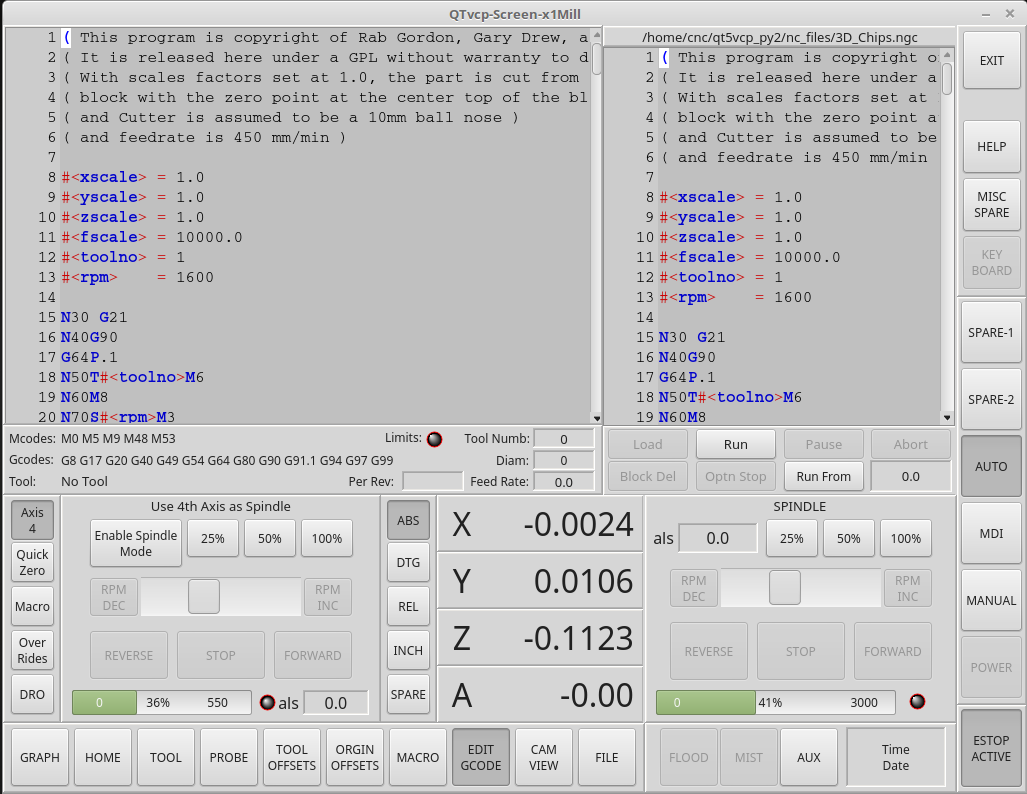Click the down arrow of the right G-code viewer scrollbar
The image size is (1027, 794).
click(x=947, y=417)
